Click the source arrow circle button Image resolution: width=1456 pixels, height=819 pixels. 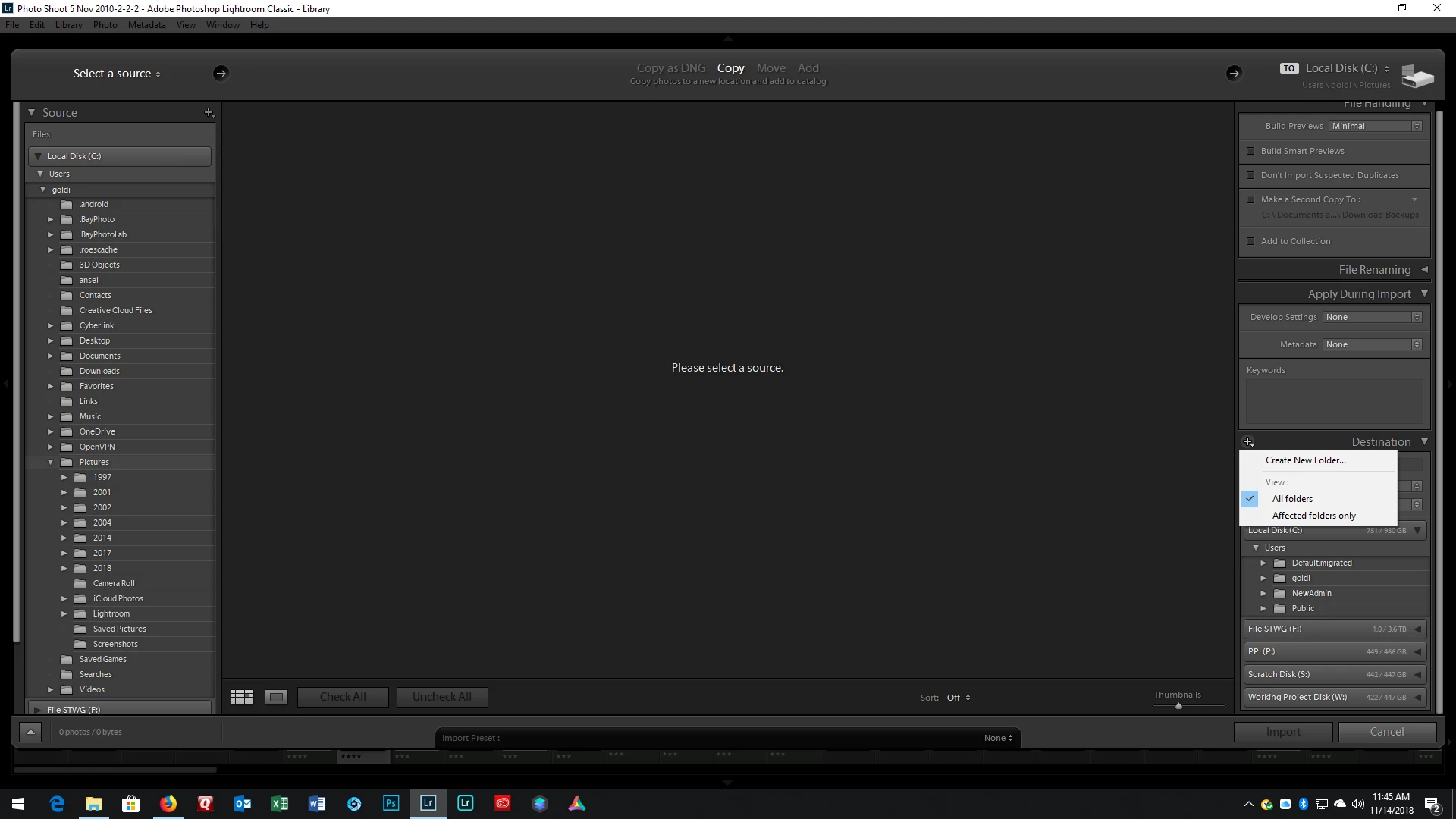tap(221, 73)
